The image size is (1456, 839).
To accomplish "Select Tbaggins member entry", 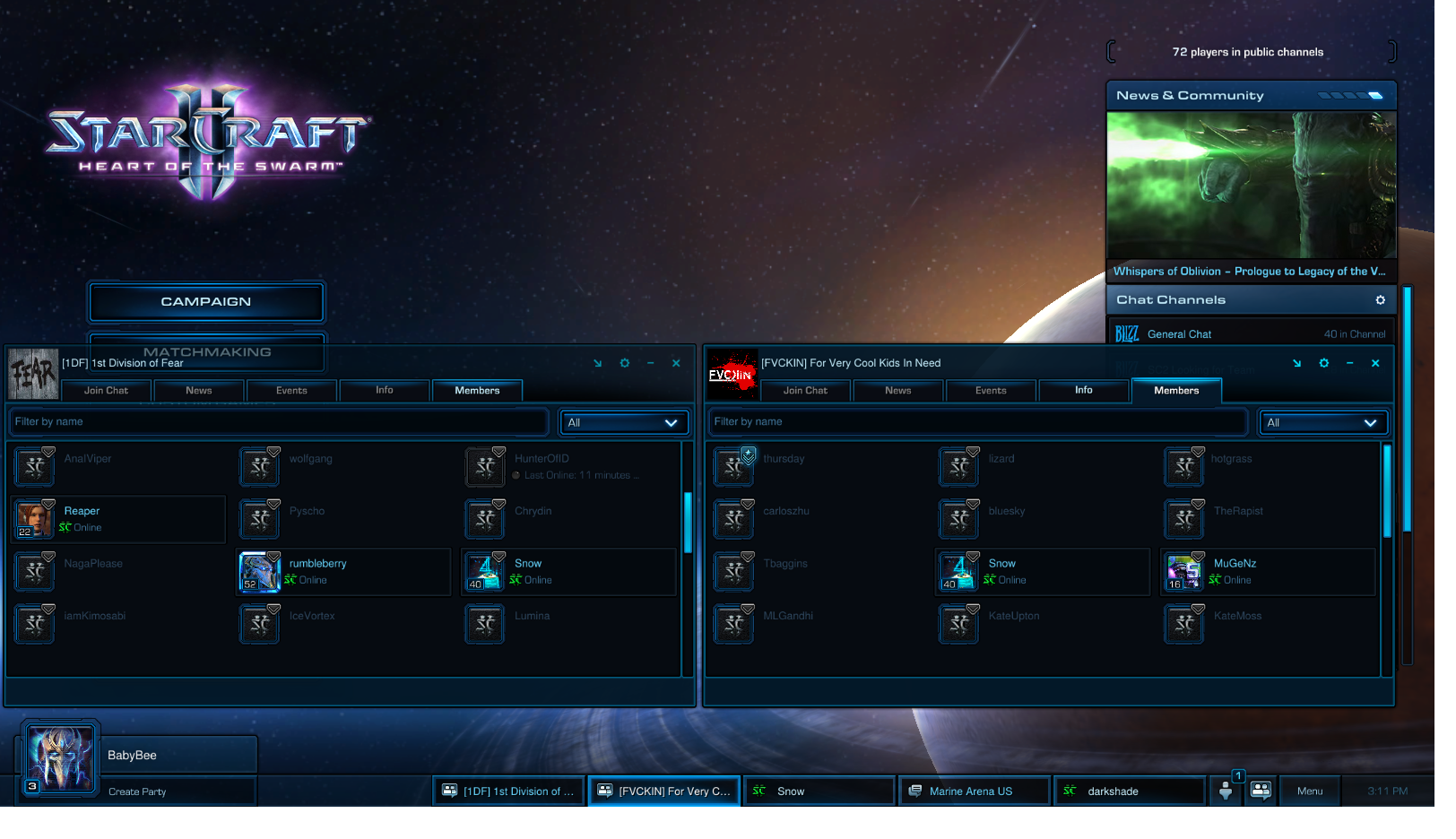I will tap(818, 572).
